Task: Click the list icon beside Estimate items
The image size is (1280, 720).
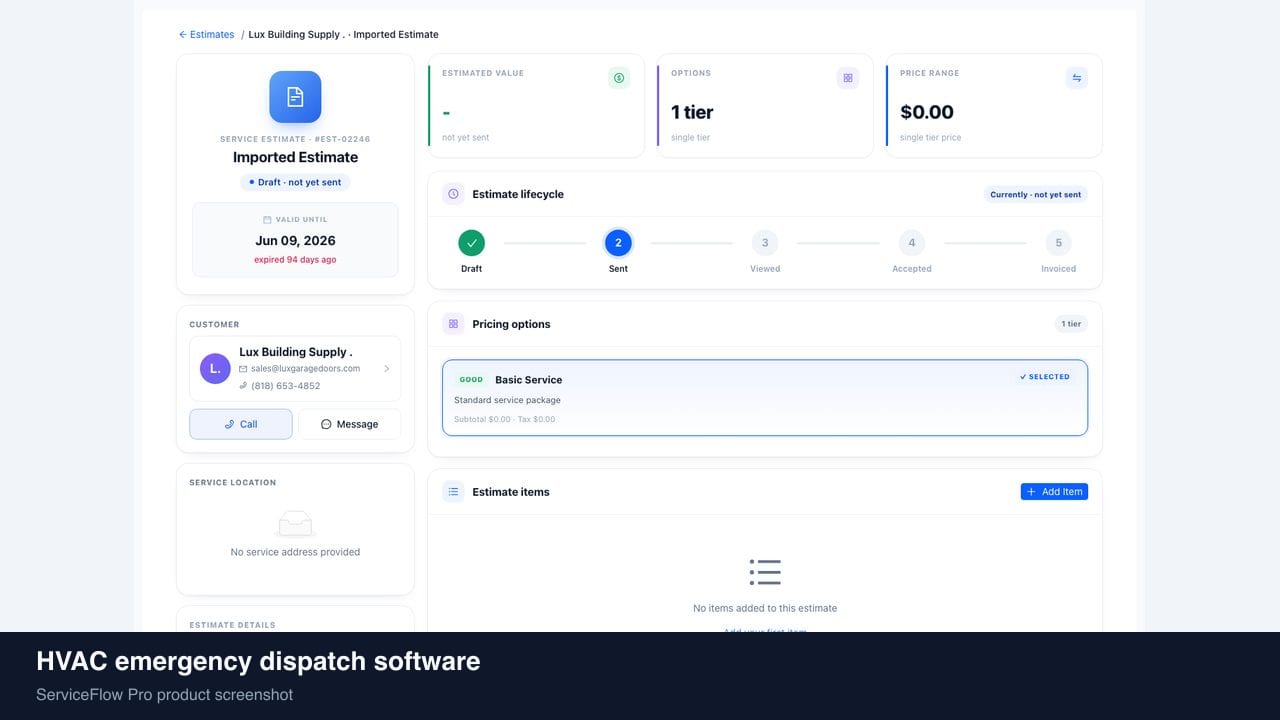Action: pos(453,492)
